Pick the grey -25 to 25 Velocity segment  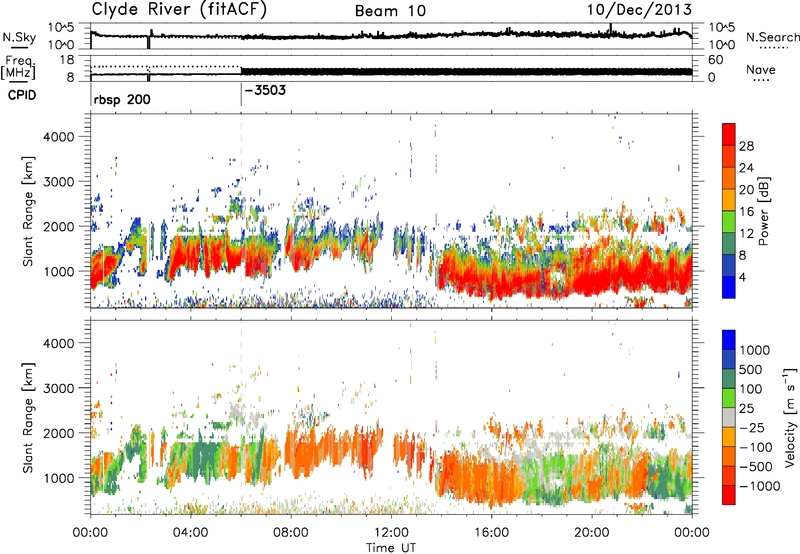click(729, 417)
